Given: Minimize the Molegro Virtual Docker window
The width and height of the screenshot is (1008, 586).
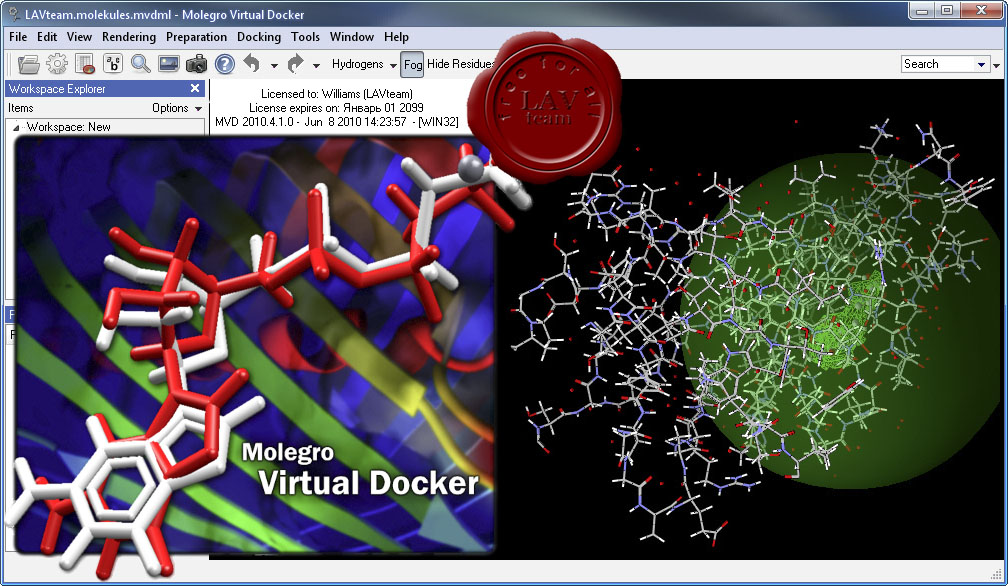Looking at the screenshot, I should (x=922, y=10).
